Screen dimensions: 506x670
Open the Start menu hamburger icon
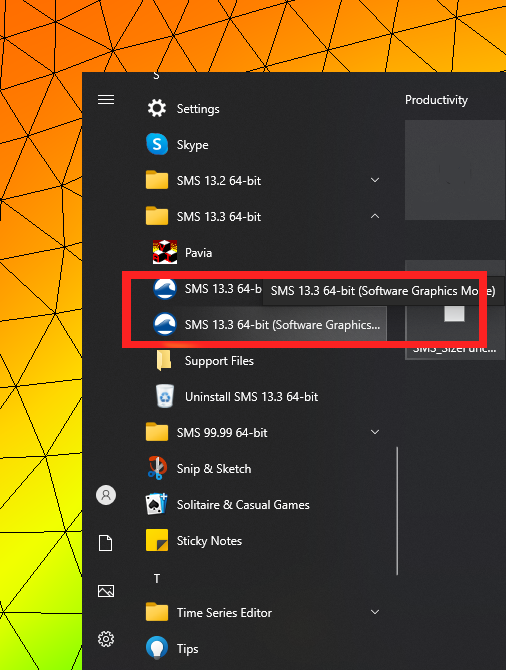106,100
